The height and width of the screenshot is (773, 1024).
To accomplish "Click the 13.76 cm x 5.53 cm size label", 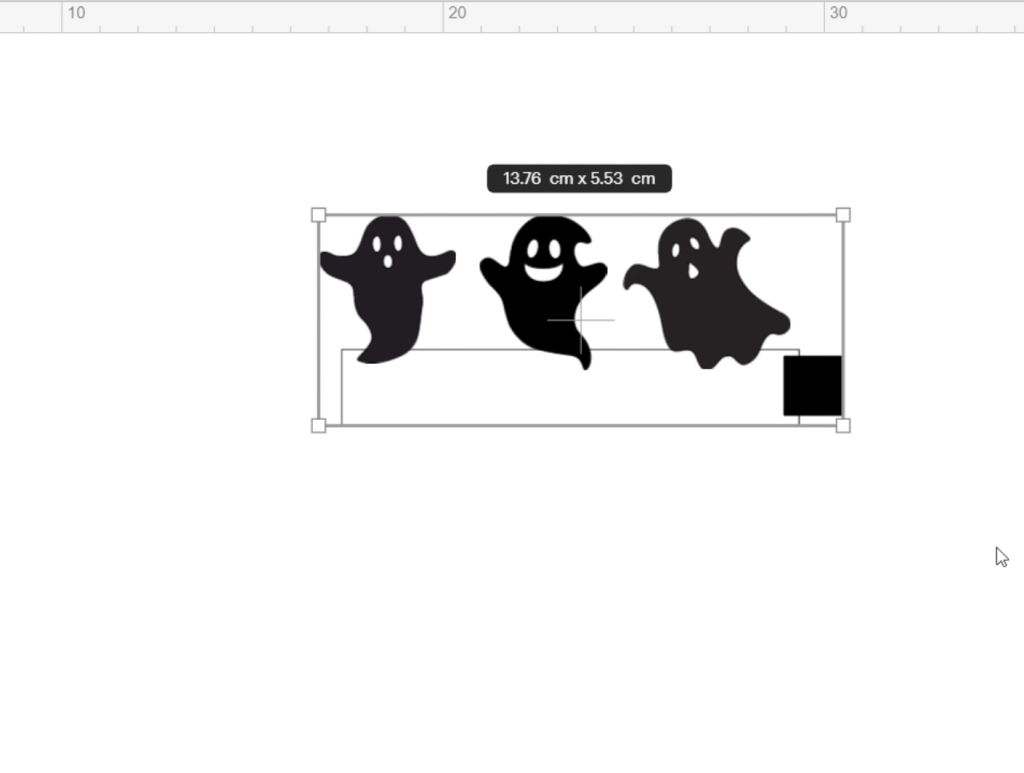I will coord(579,179).
